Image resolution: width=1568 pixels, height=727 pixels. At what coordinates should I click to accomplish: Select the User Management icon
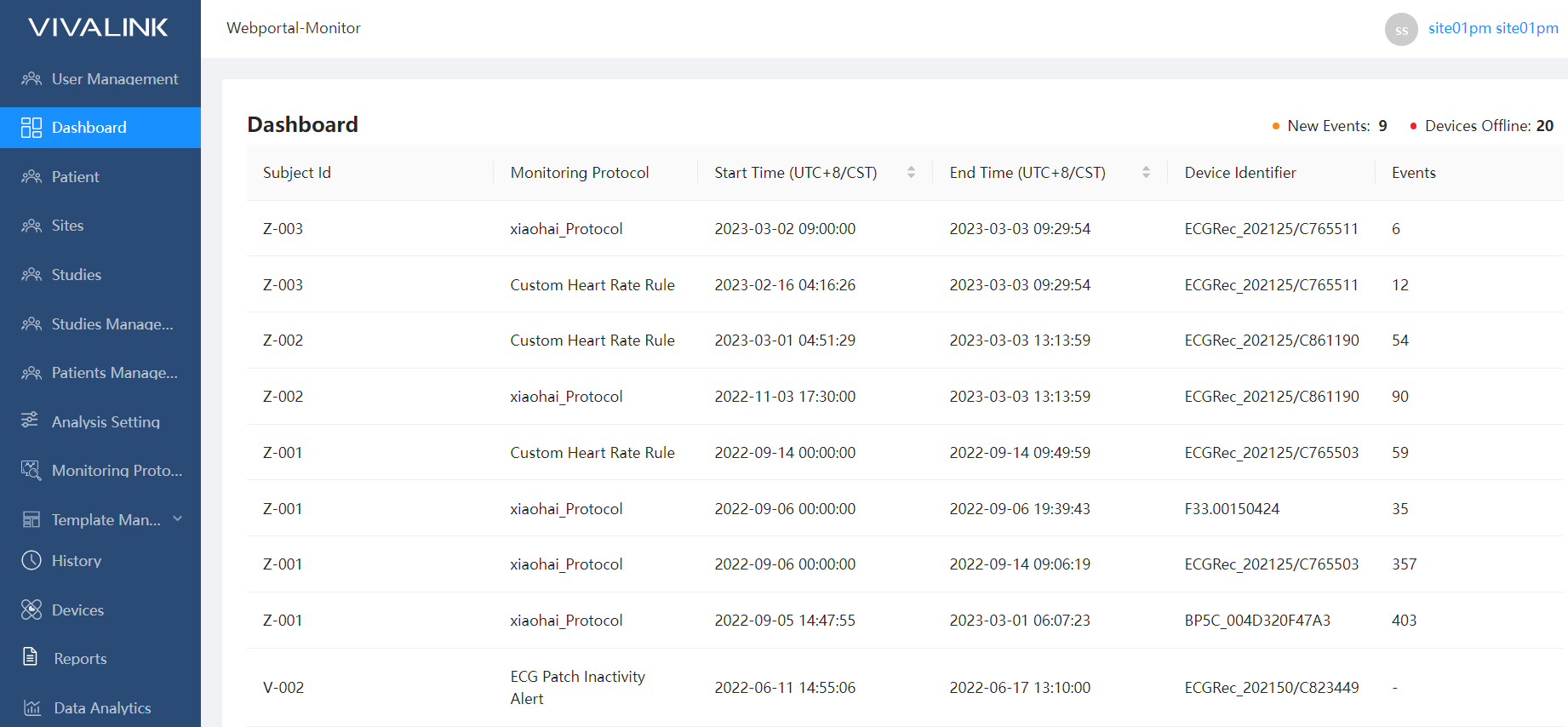[x=31, y=78]
